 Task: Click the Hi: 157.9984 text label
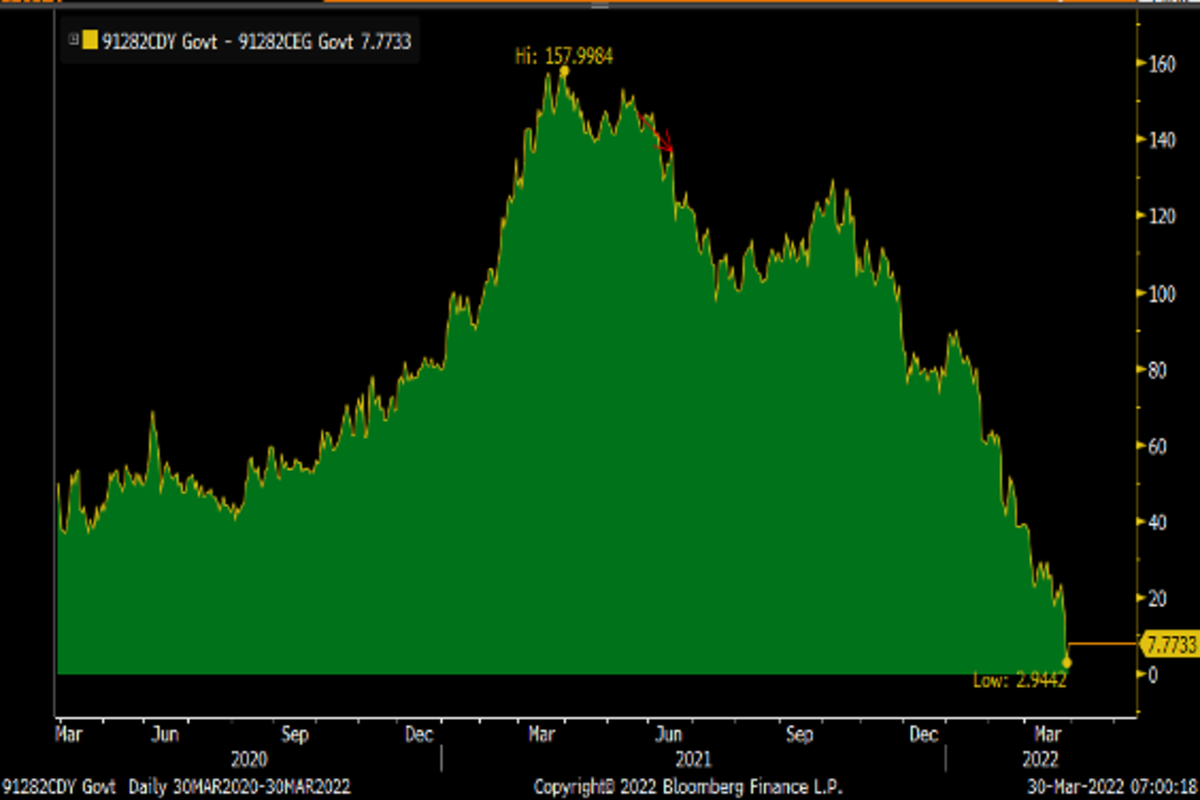(565, 56)
